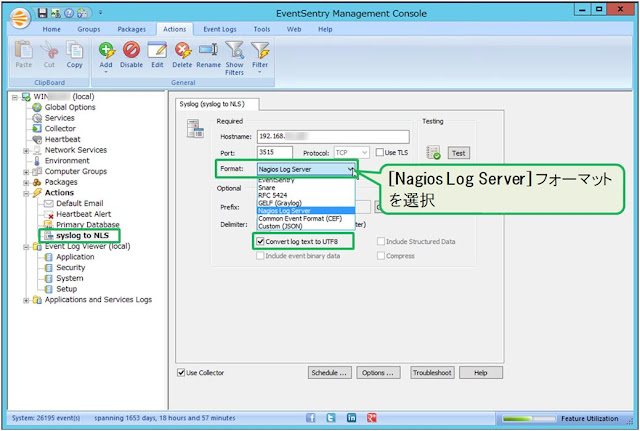
Task: Switch to the Home ribbon tab
Action: pyautogui.click(x=51, y=29)
